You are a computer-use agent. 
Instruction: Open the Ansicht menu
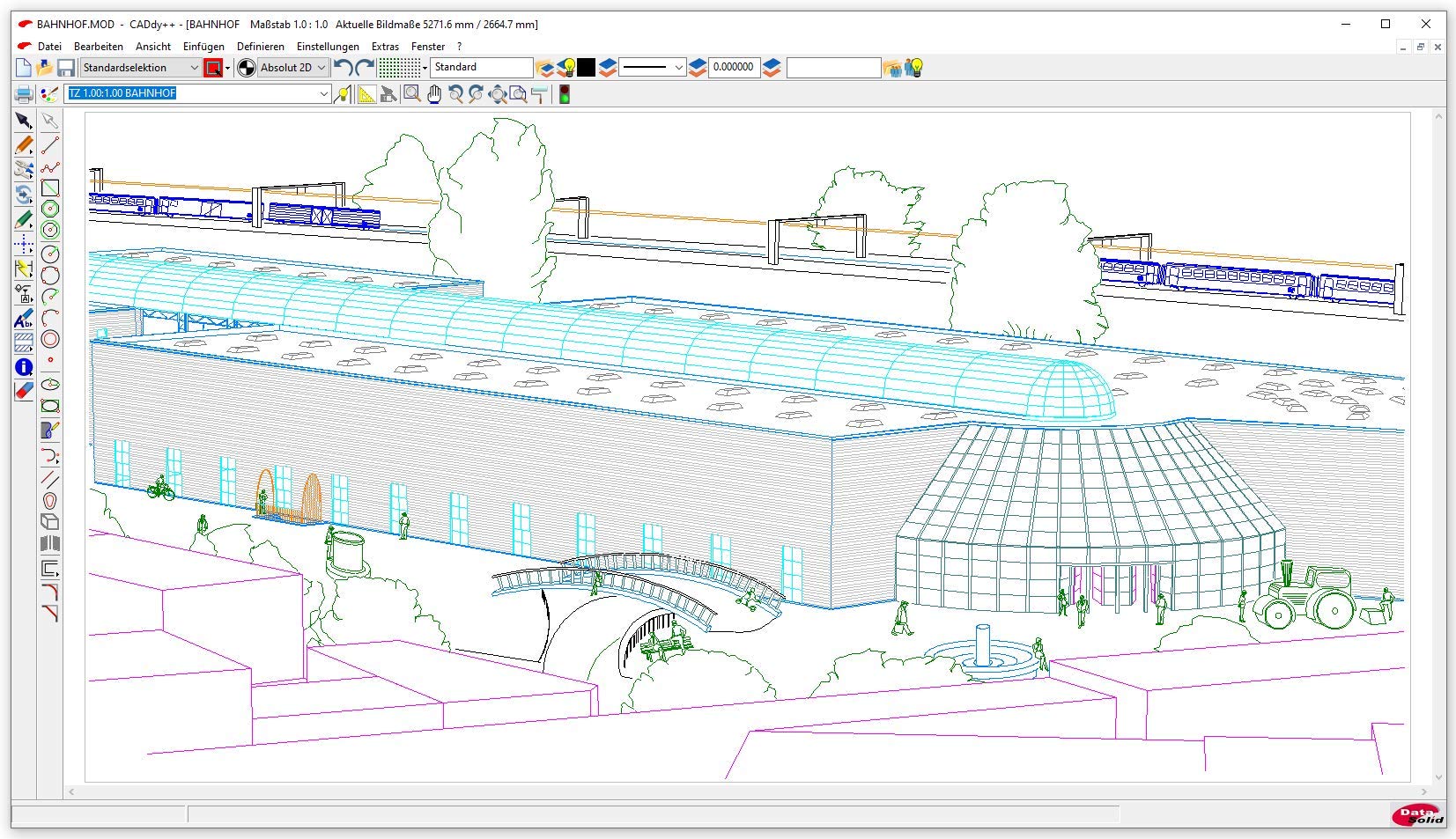[153, 47]
